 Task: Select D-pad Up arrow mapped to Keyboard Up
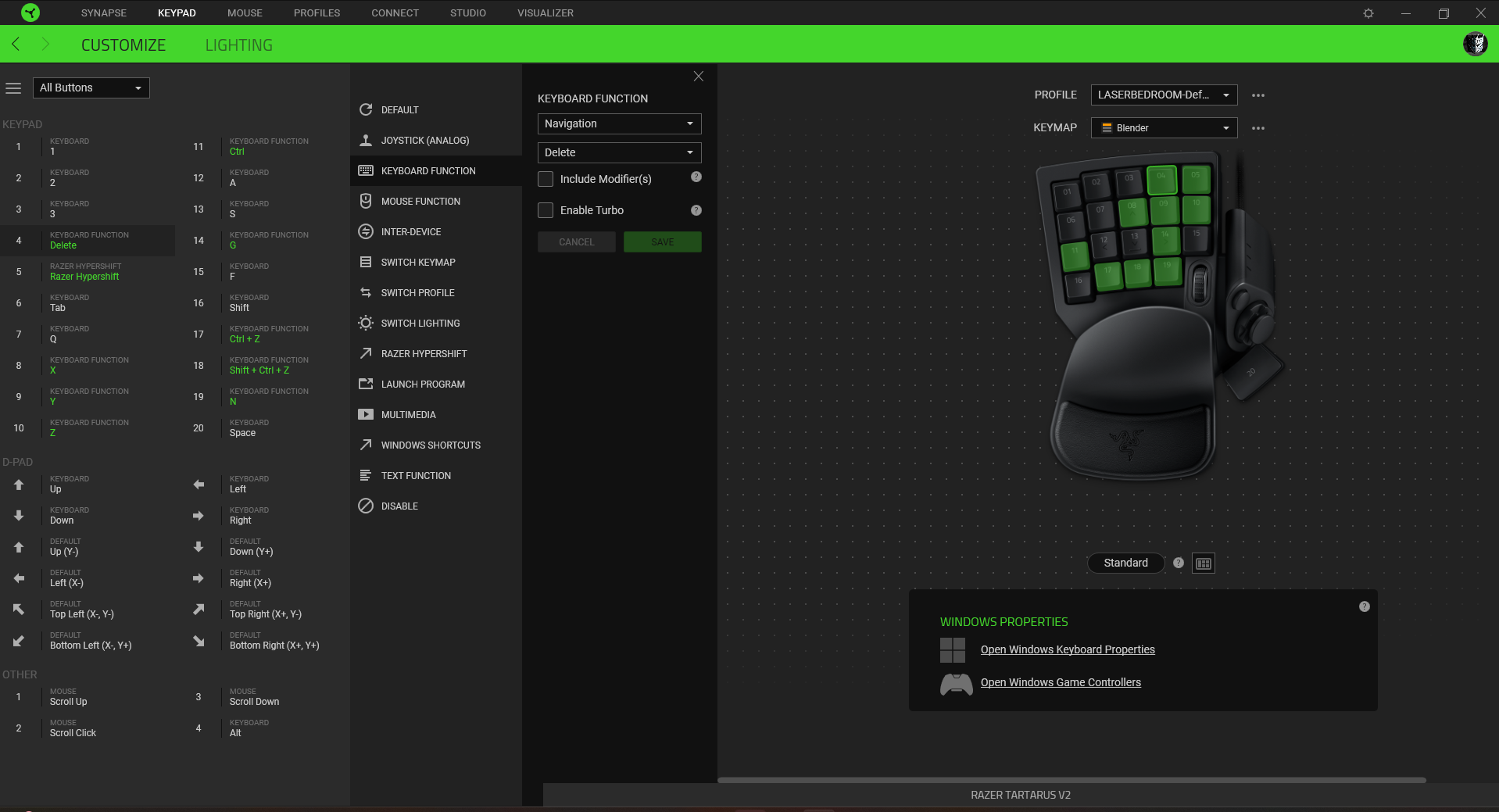[x=19, y=485]
